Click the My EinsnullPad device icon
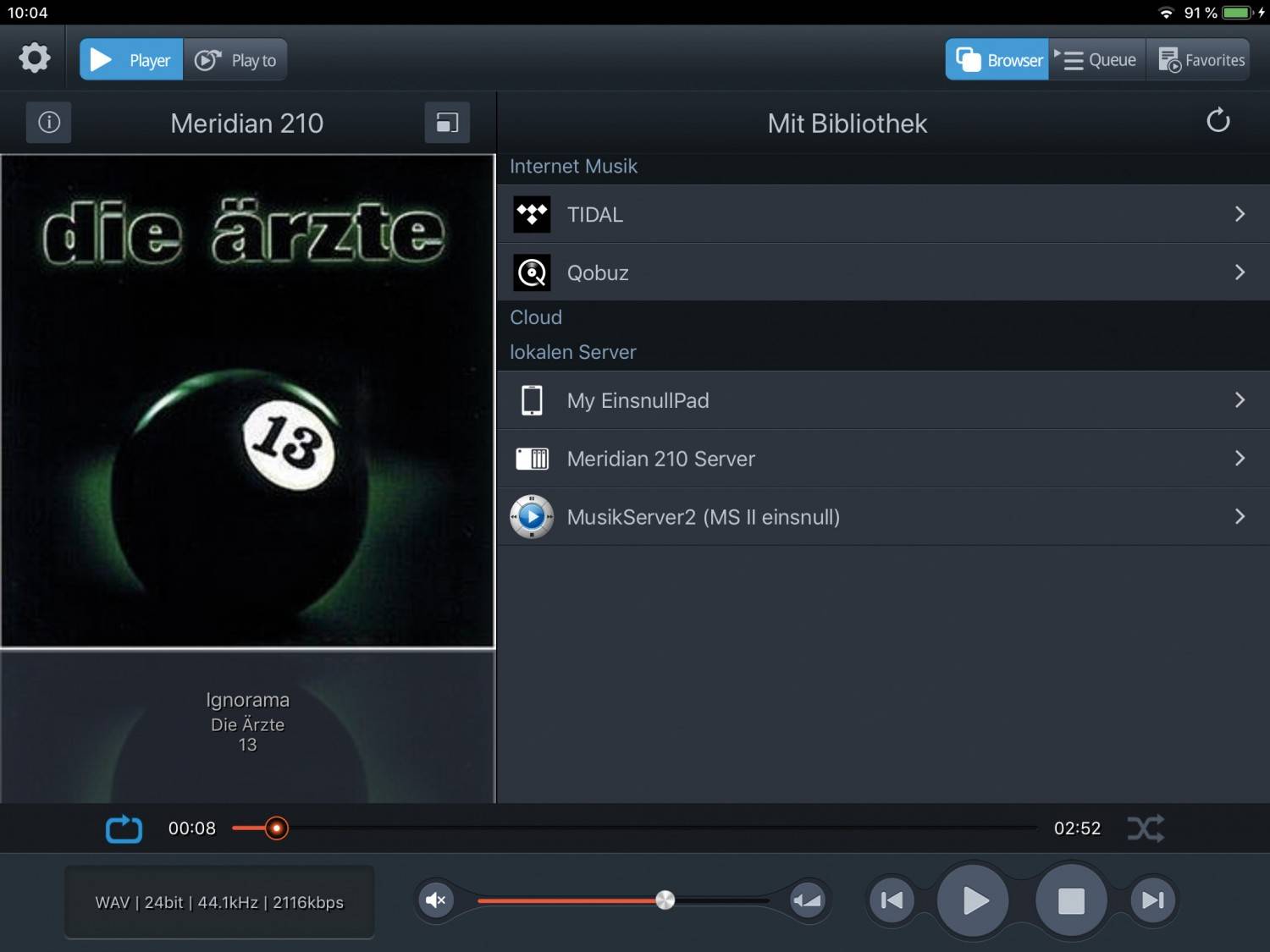 point(532,400)
